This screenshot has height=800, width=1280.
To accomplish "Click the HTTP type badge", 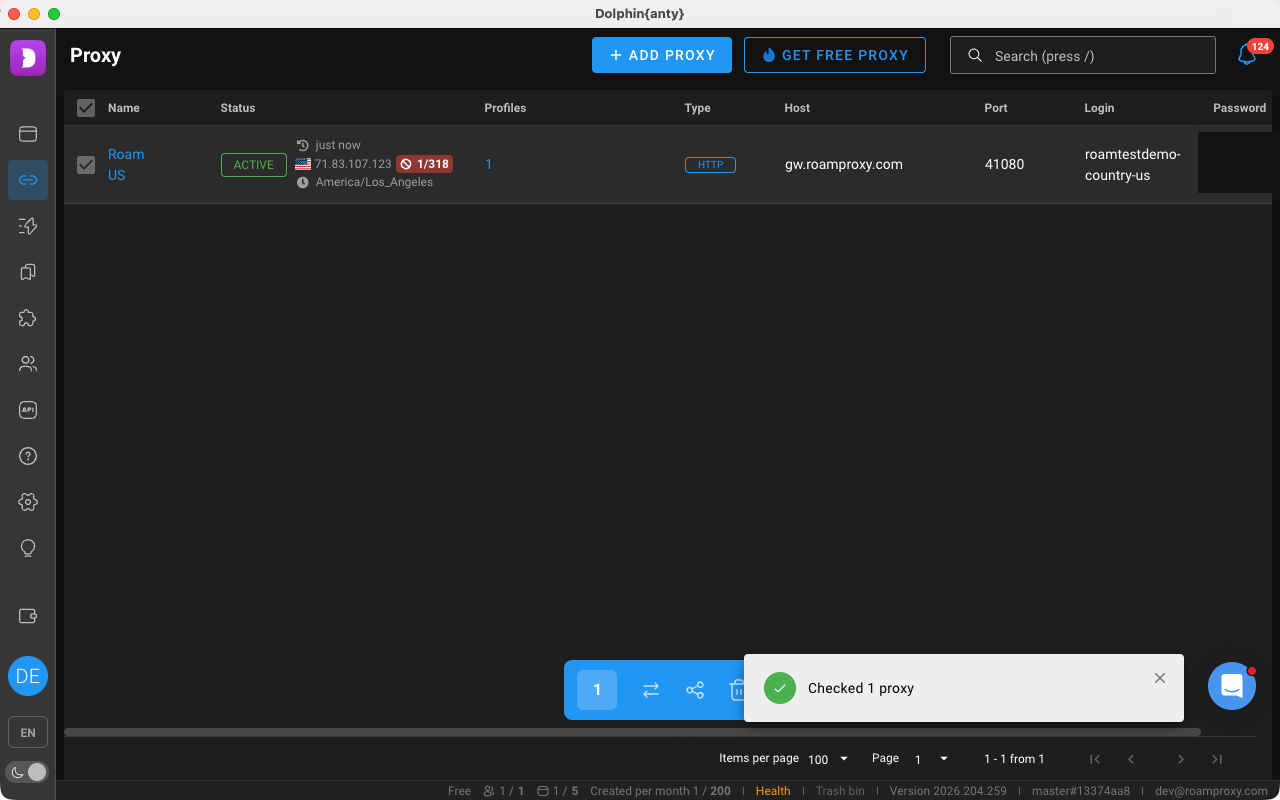I will tap(710, 165).
